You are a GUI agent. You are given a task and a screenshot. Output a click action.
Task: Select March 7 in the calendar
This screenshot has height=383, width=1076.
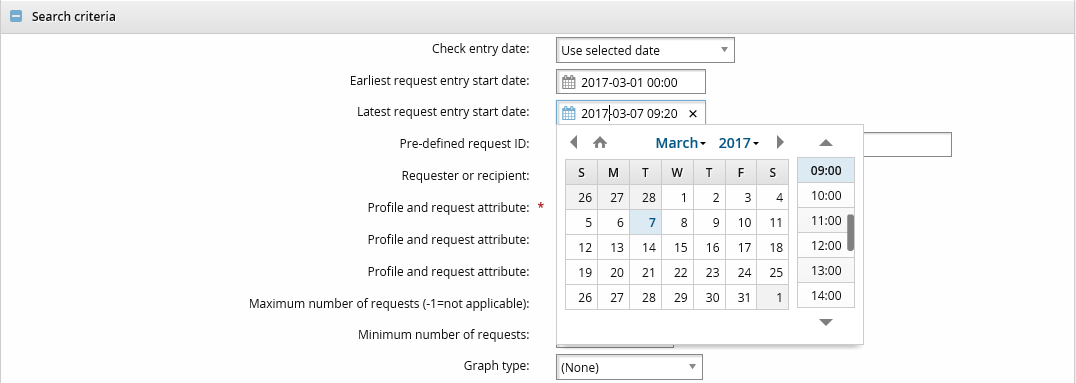646,222
